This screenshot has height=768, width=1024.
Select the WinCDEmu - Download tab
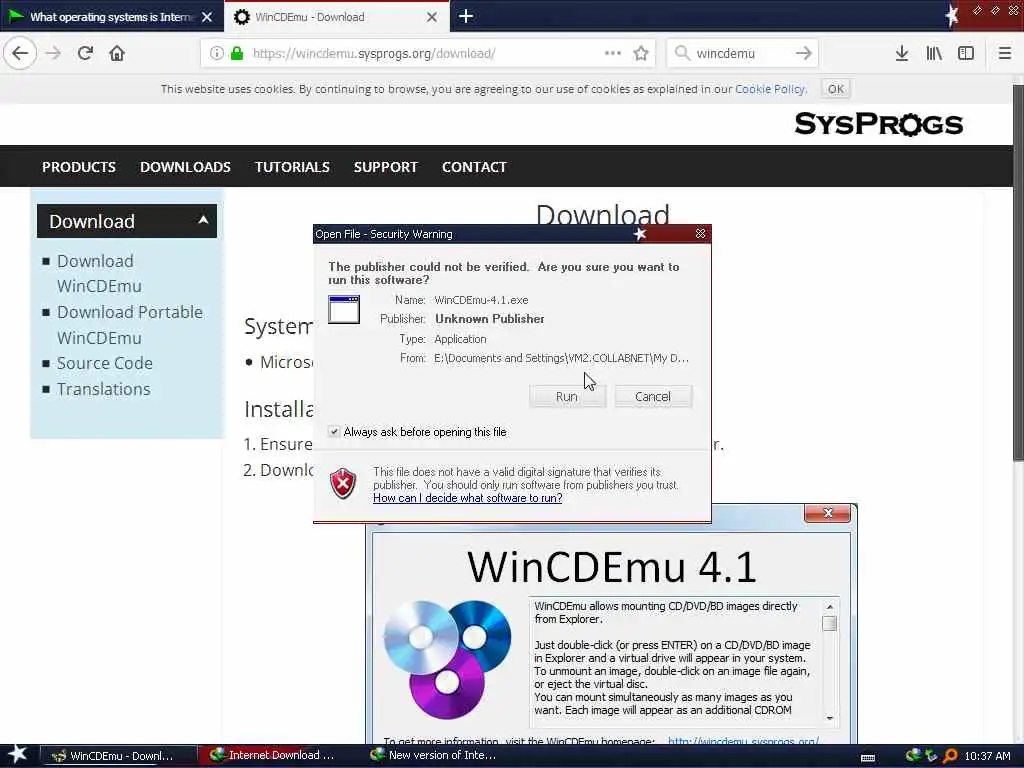click(337, 17)
